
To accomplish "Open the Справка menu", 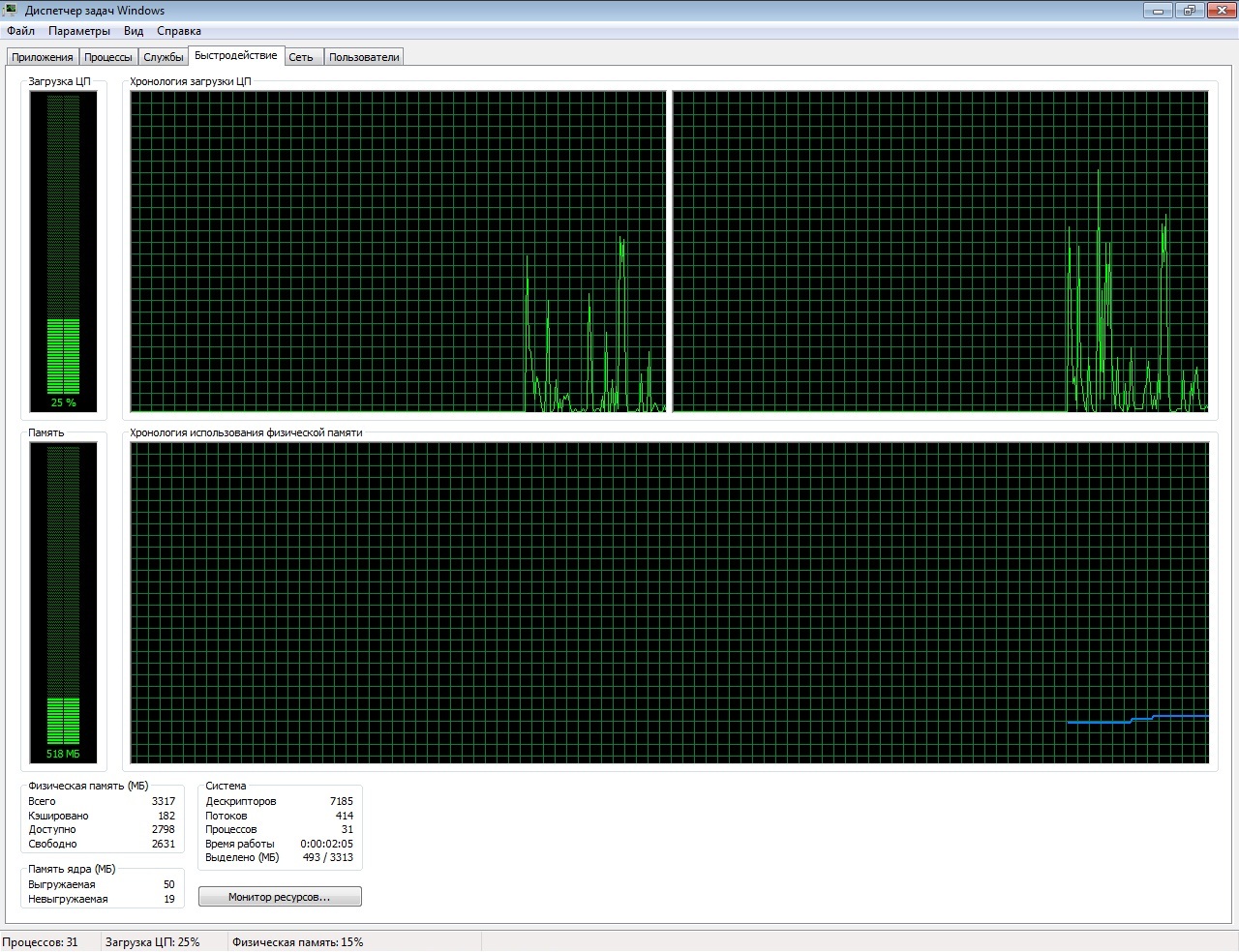I will (179, 31).
